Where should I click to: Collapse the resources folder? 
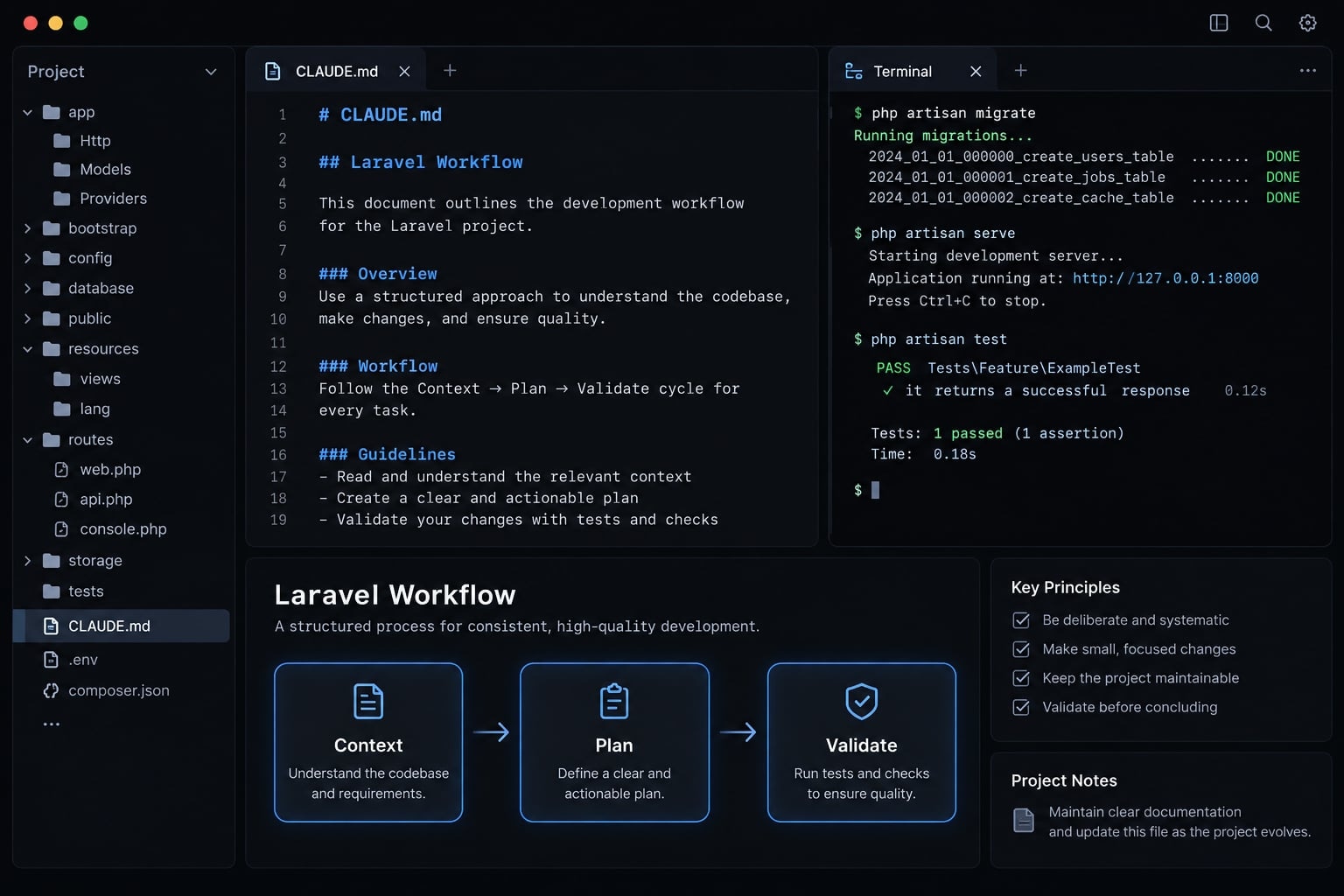pos(27,349)
